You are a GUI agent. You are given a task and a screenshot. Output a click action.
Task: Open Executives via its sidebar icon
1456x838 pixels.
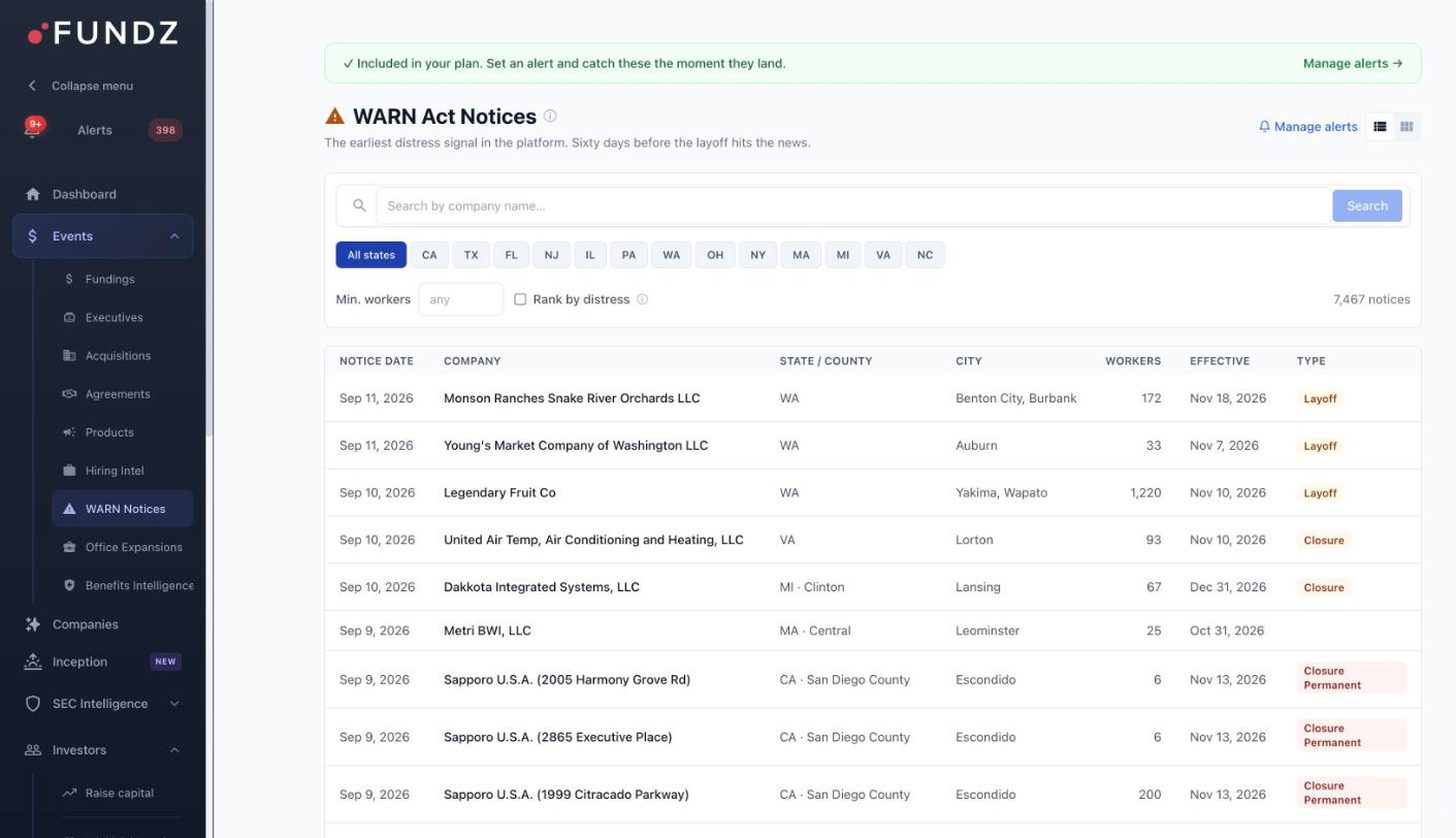(x=69, y=318)
